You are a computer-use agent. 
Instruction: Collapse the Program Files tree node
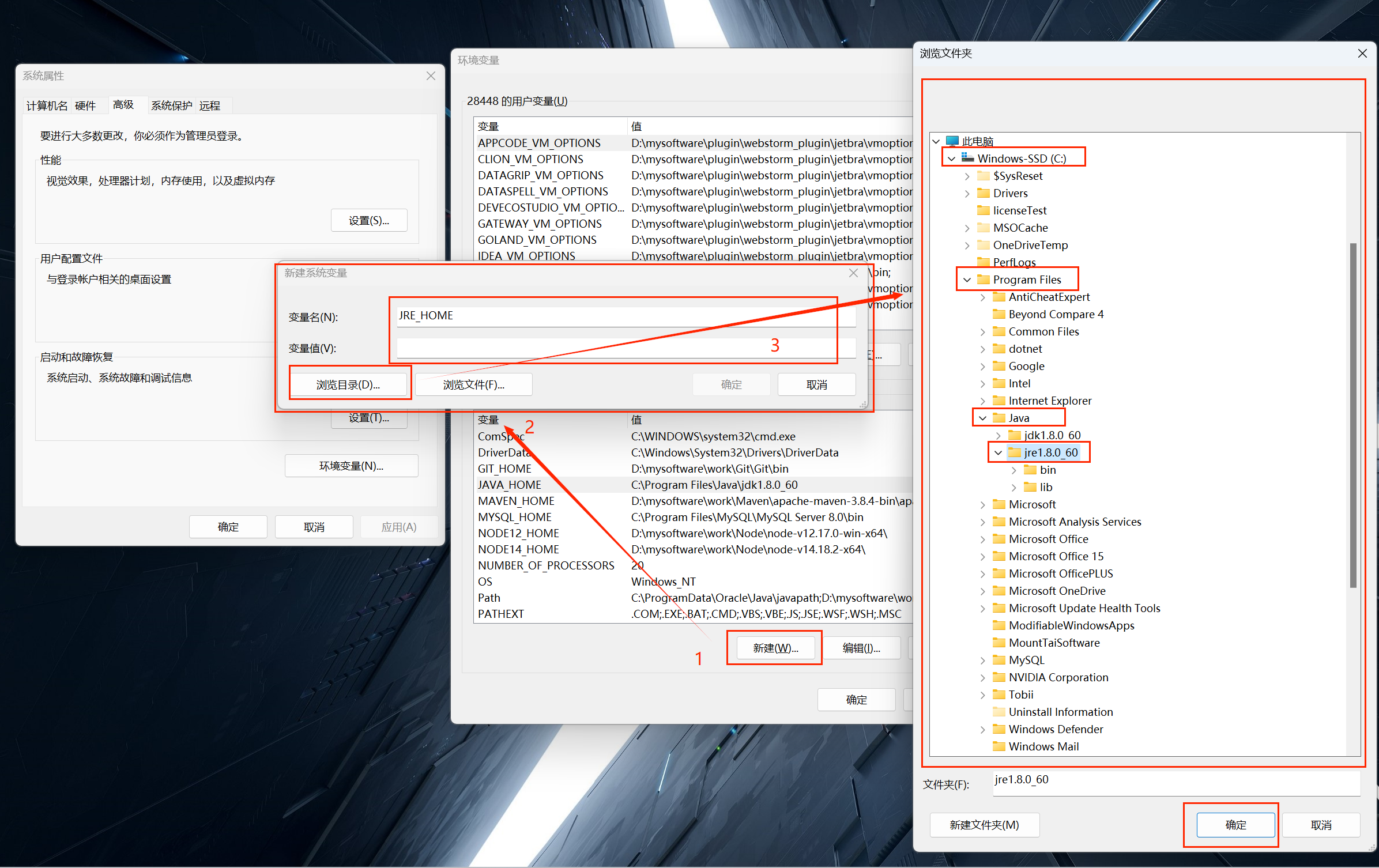click(967, 280)
